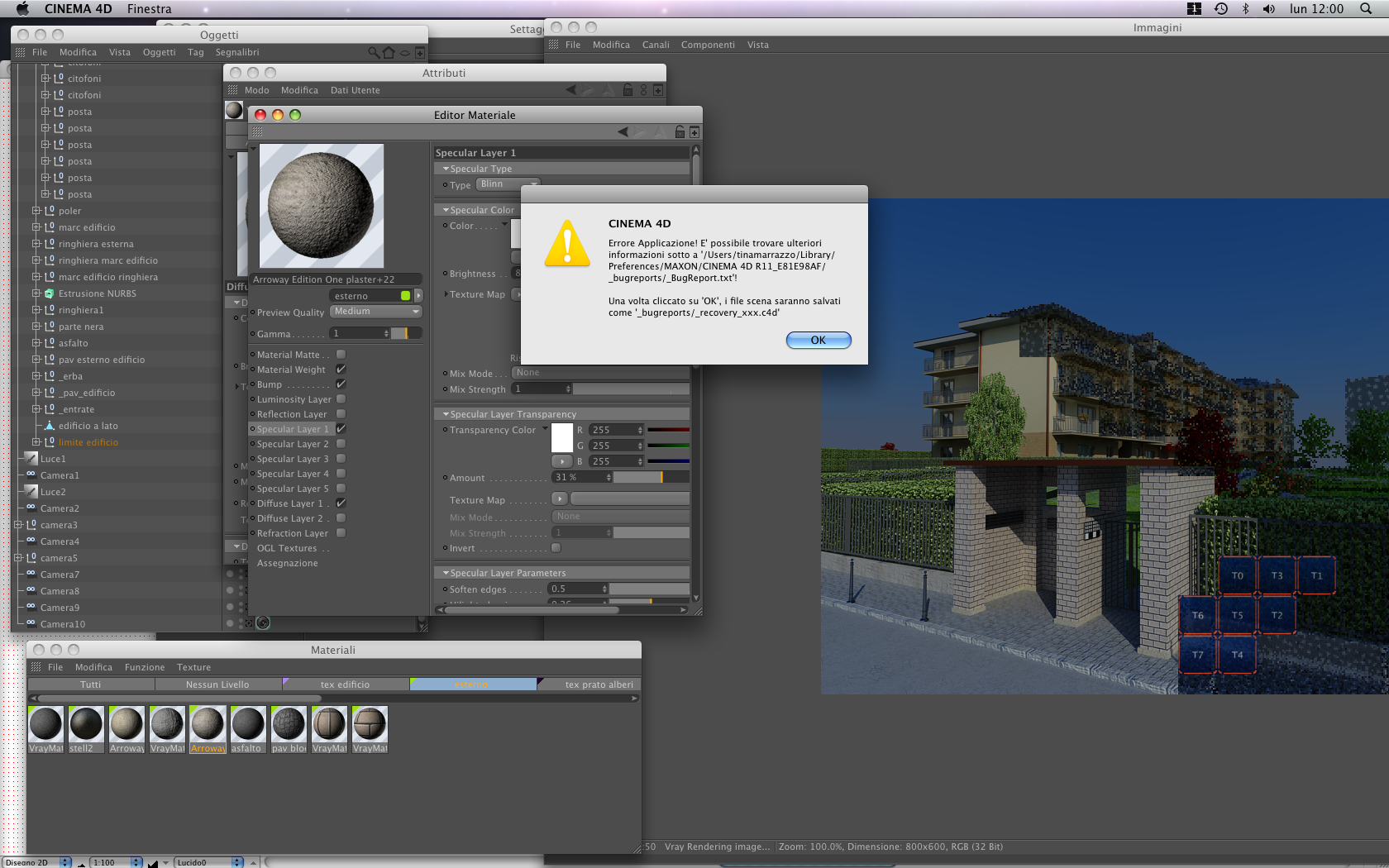1389x868 pixels.
Task: Click the Luce1 light object icon
Action: tap(31, 459)
